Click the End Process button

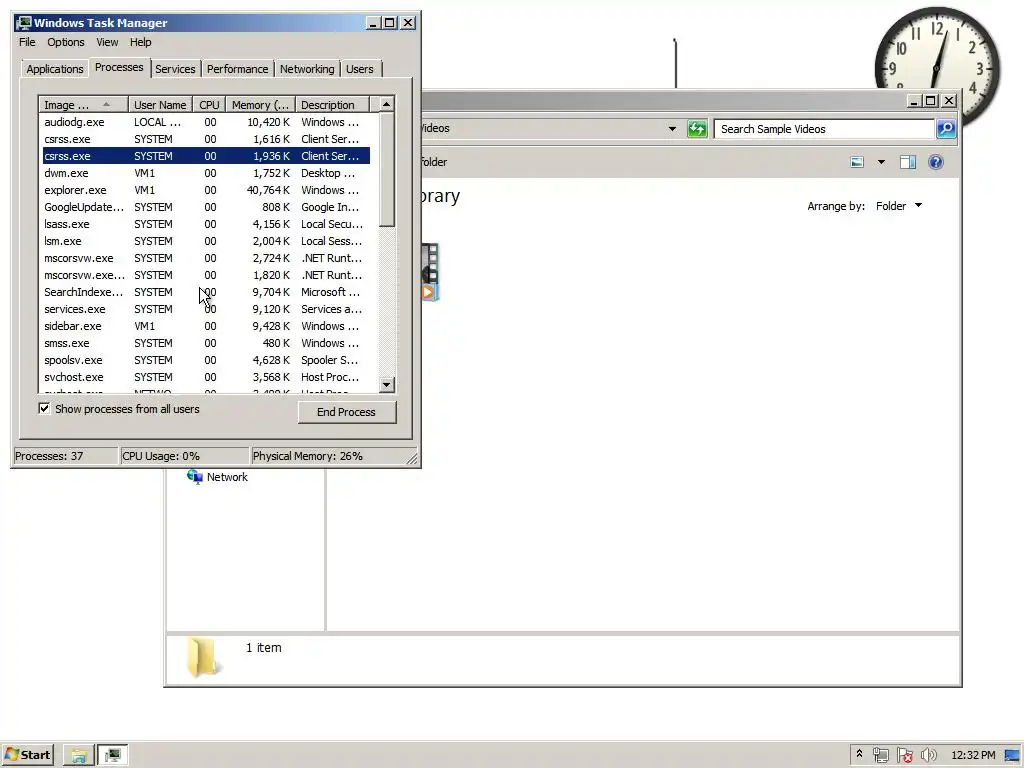pos(347,412)
